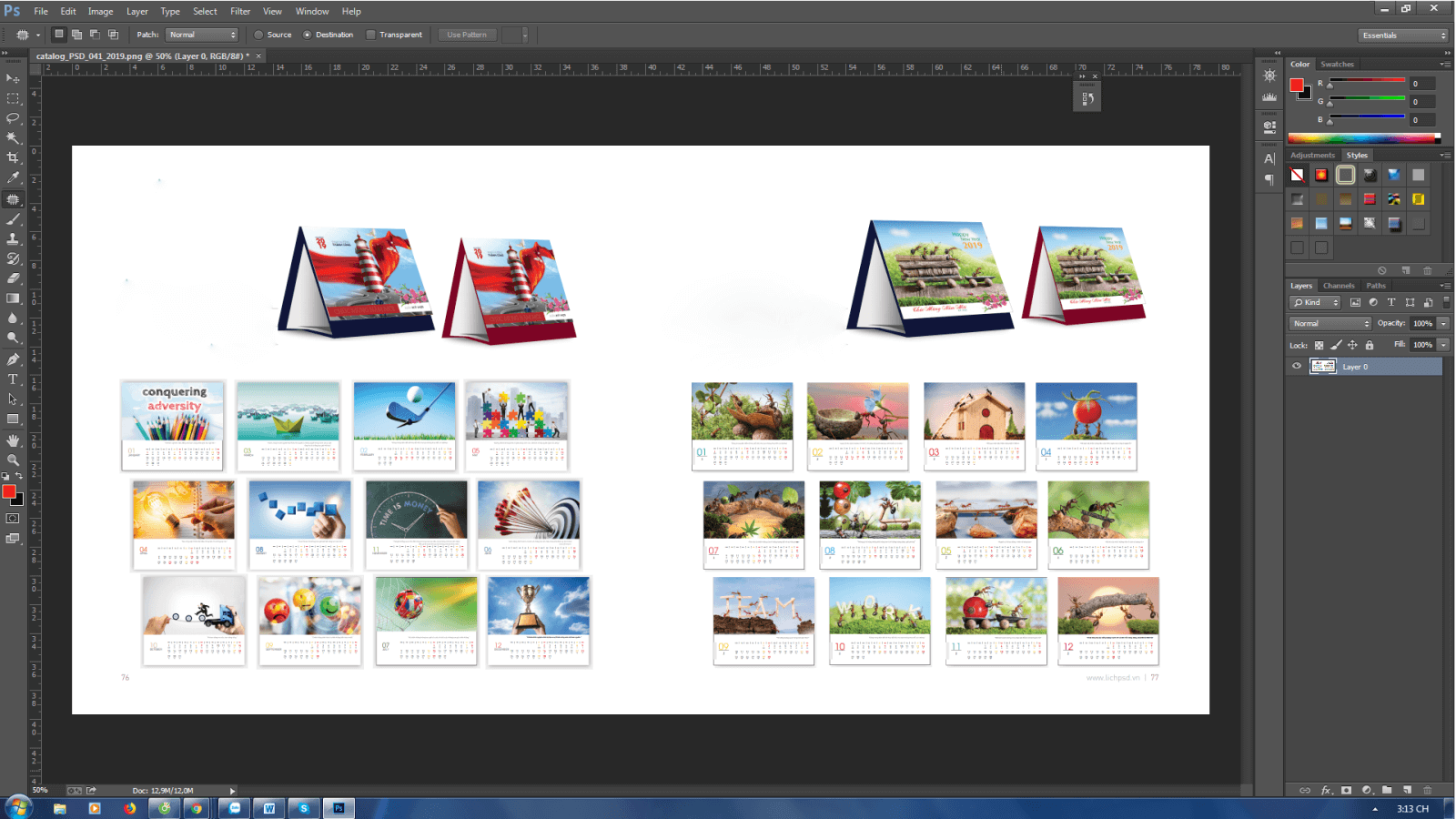The width and height of the screenshot is (1456, 819).
Task: Select the Gradient tool
Action: click(x=13, y=298)
